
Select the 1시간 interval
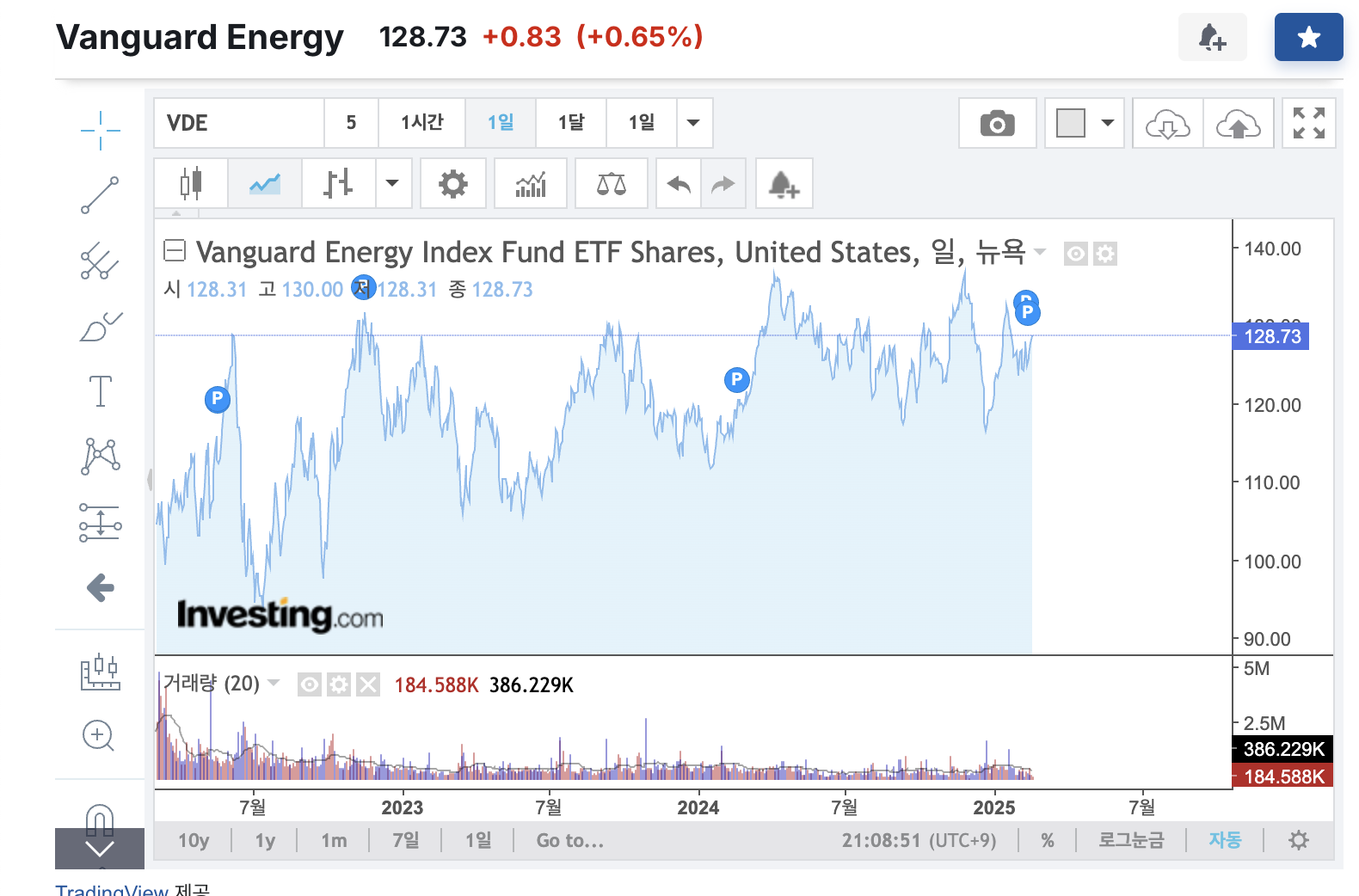pyautogui.click(x=422, y=123)
